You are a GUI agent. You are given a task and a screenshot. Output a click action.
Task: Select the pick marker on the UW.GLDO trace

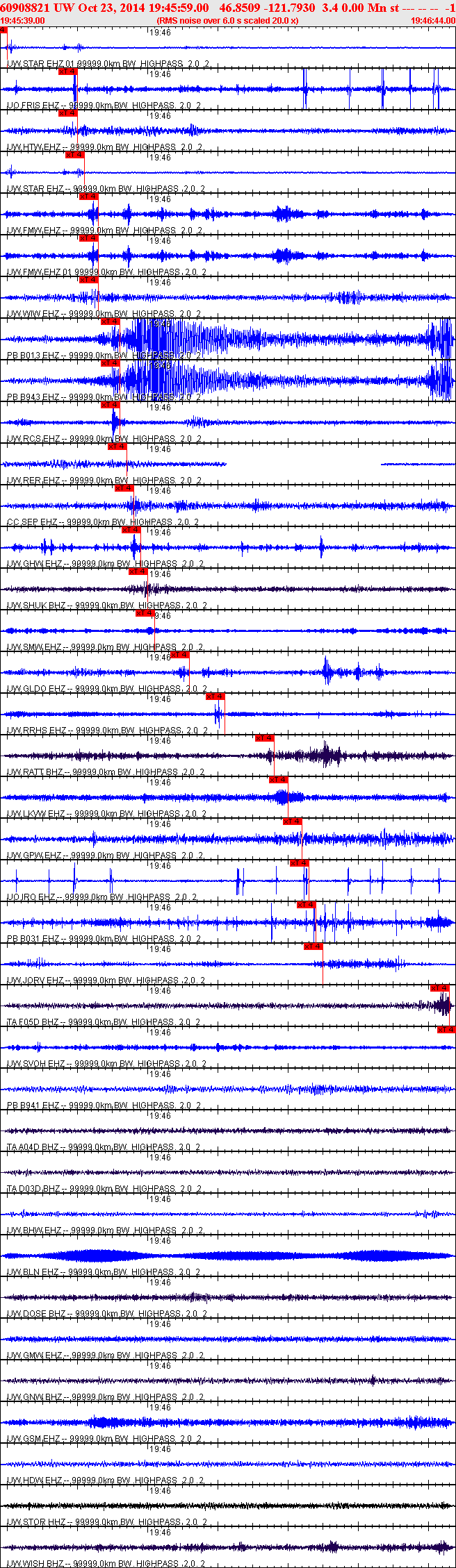tap(179, 655)
